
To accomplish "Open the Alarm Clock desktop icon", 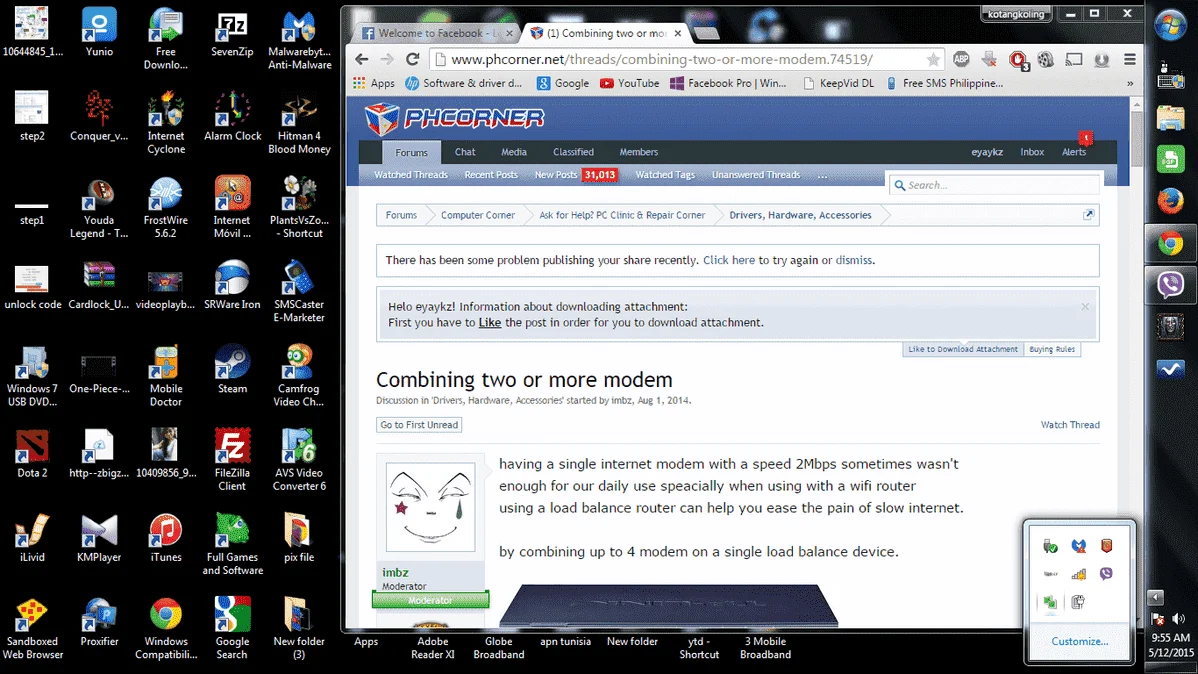I will [232, 117].
